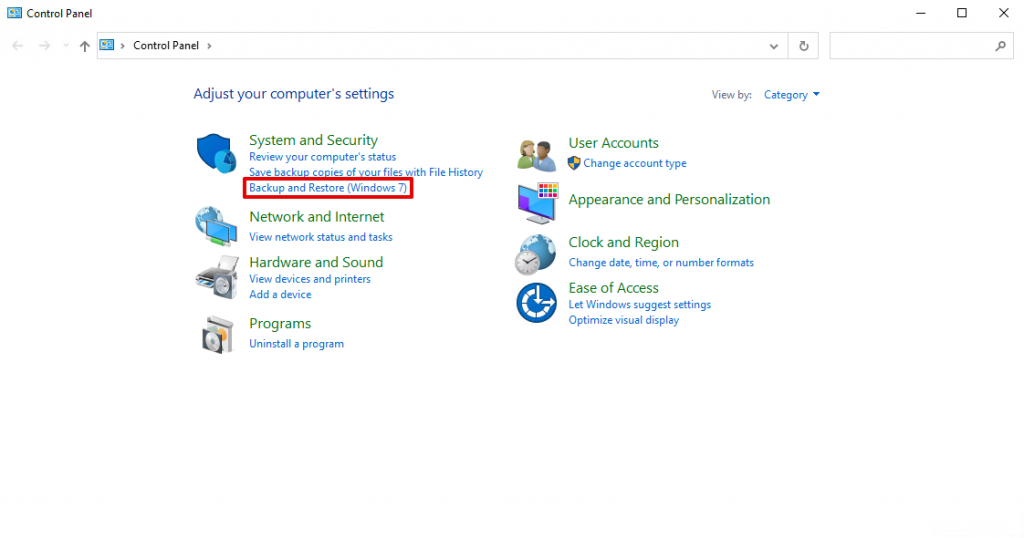The height and width of the screenshot is (538, 1024).
Task: Click Review your computer's status
Action: point(323,157)
